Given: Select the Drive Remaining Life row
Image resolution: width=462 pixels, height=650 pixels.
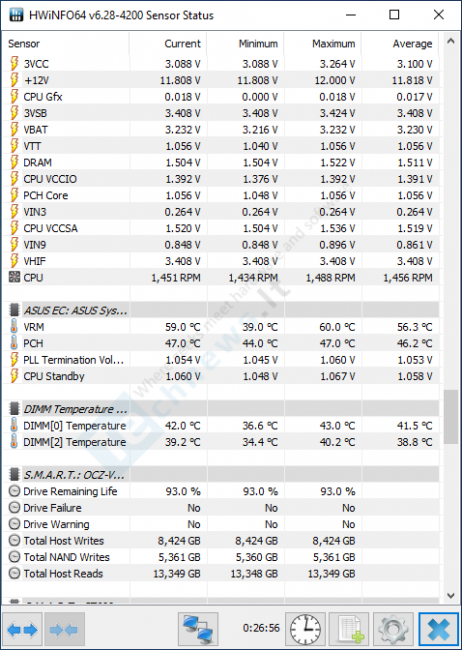Looking at the screenshot, I should pyautogui.click(x=221, y=491).
